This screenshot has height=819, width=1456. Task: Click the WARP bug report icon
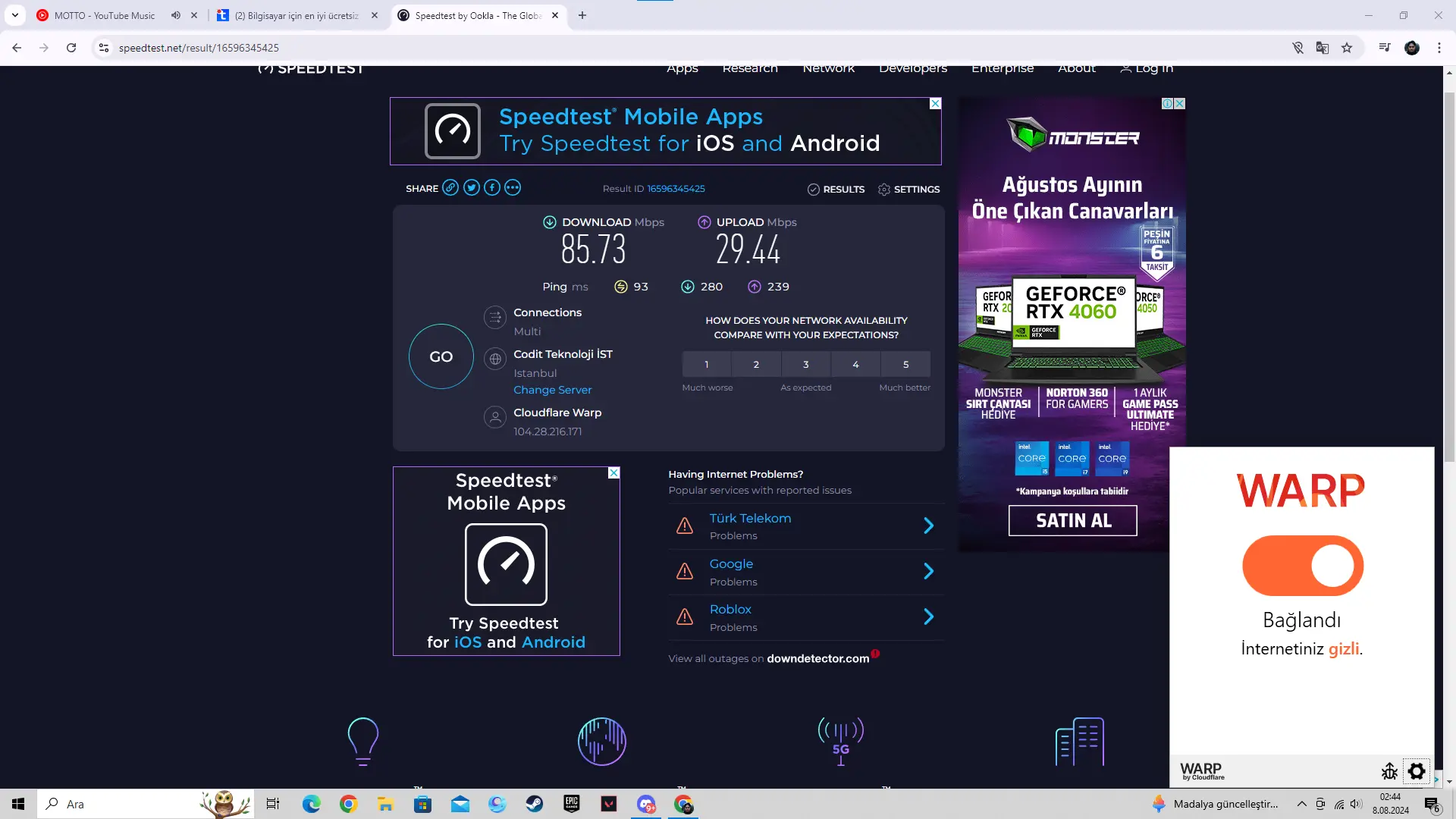tap(1389, 771)
